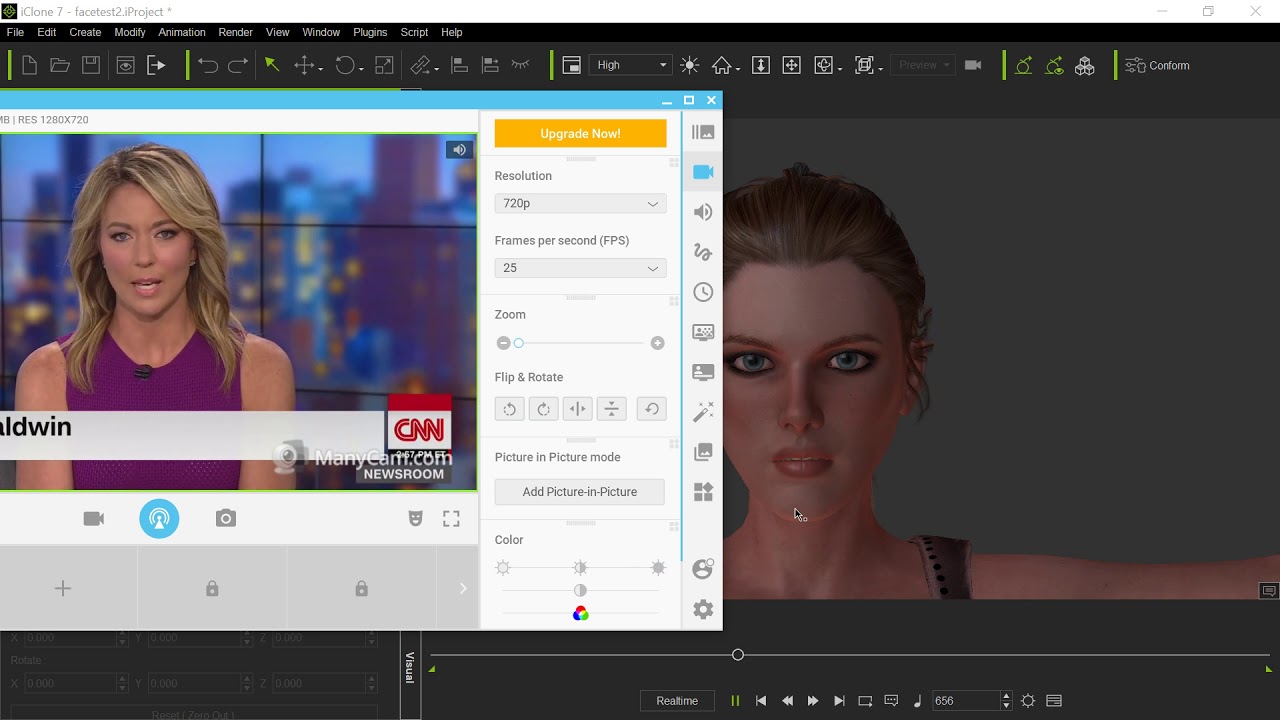Click the frame number field showing 656
Viewport: 1280px width, 720px height.
point(965,701)
